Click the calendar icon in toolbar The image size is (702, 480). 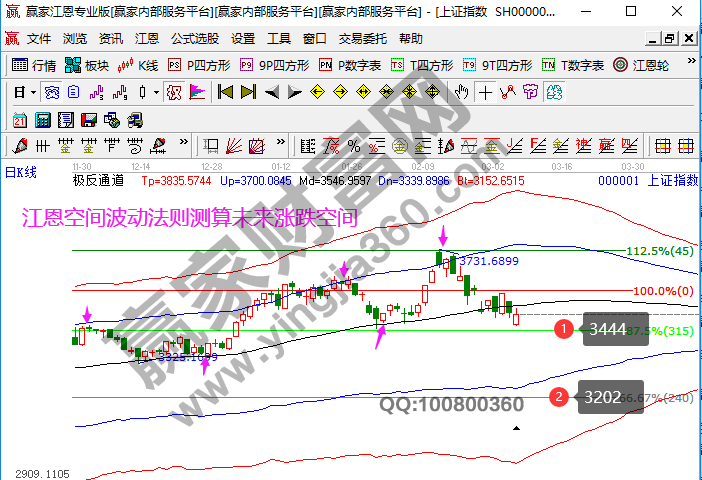click(x=20, y=119)
